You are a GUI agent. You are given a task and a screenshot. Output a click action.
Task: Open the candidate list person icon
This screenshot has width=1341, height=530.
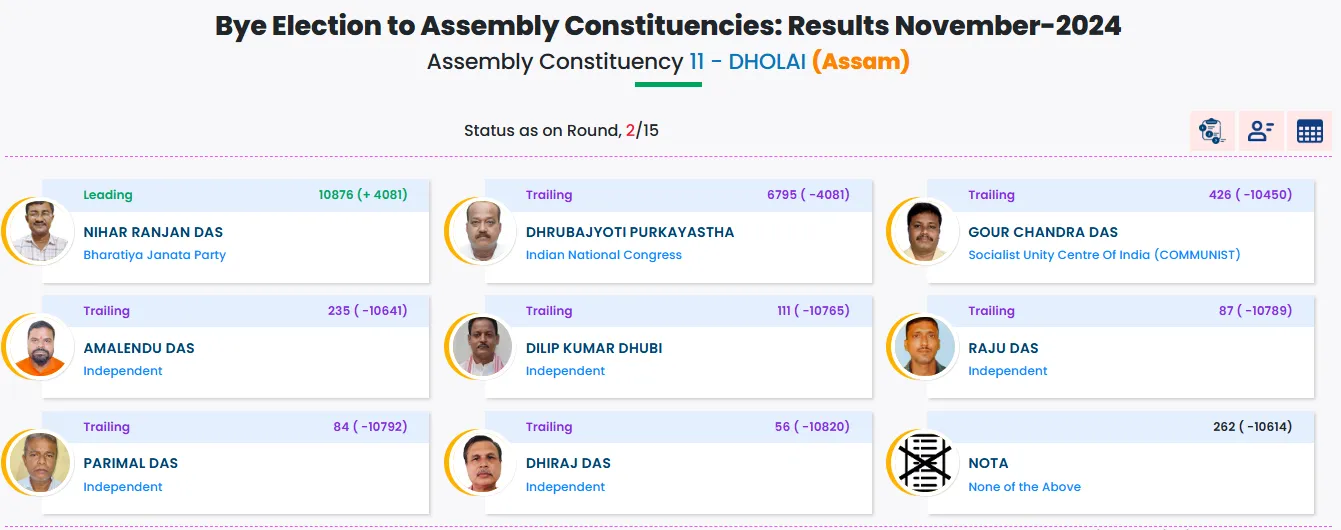tap(1260, 131)
